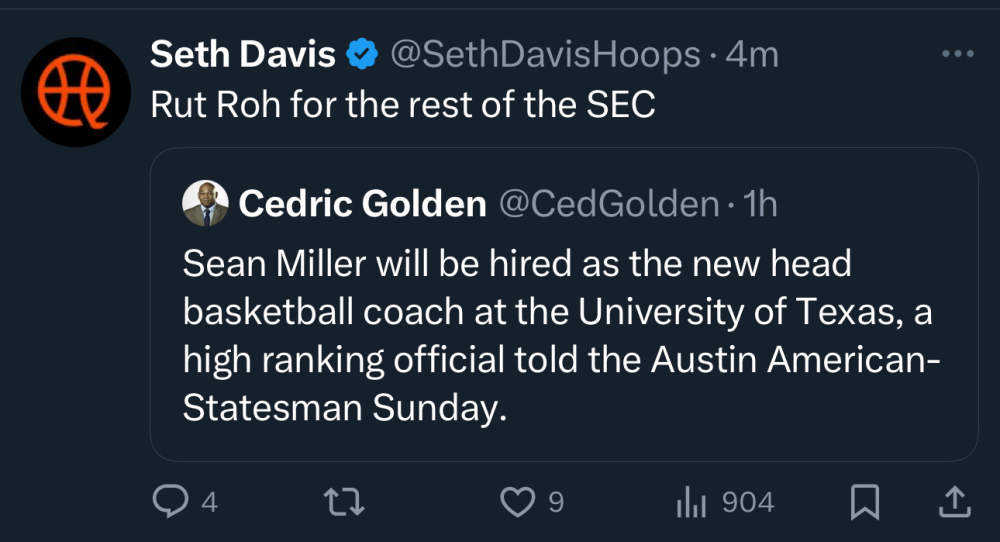Click the blue verified badge
This screenshot has height=542, width=1000.
(360, 55)
